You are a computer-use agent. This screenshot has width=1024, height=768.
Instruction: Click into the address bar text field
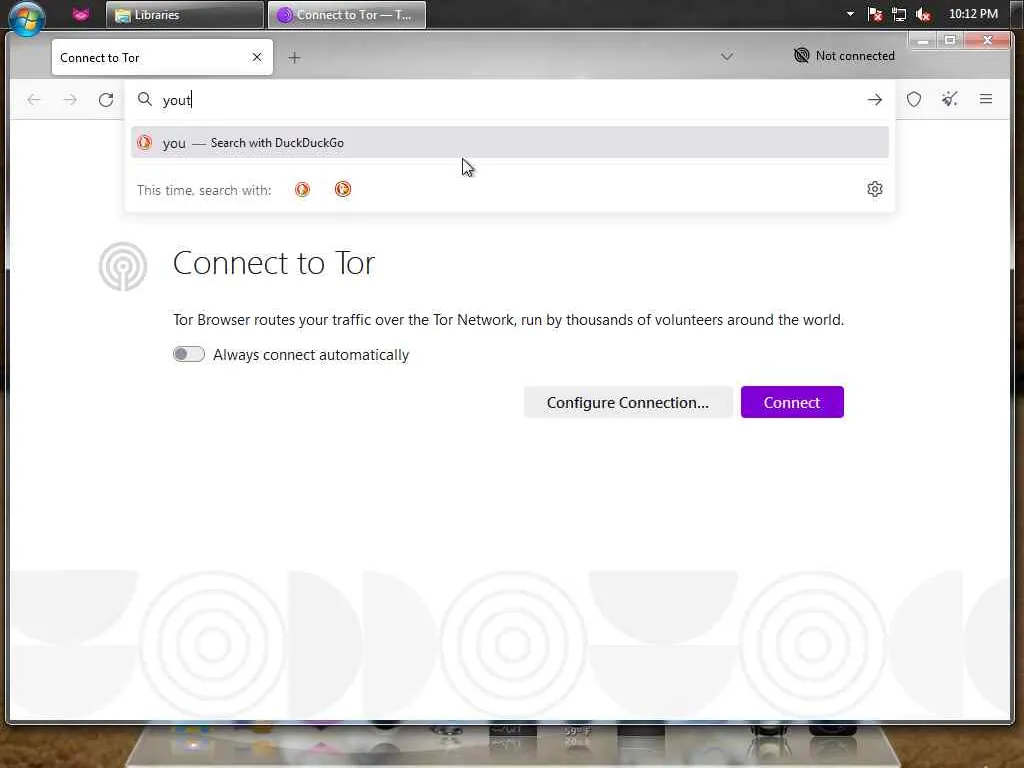click(x=509, y=99)
